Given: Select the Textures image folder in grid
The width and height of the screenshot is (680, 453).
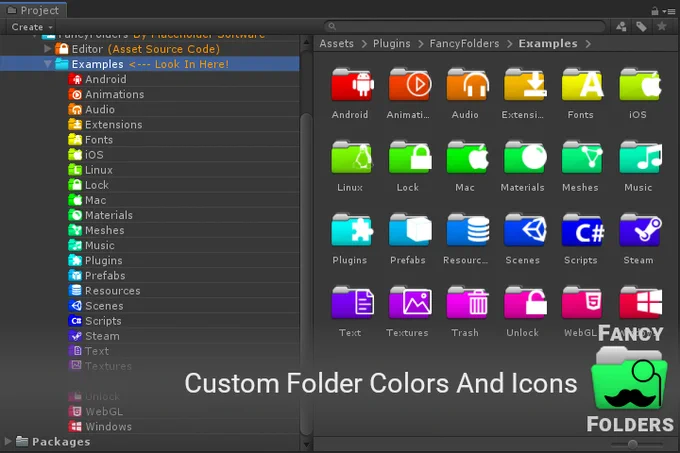Looking at the screenshot, I should (x=409, y=303).
